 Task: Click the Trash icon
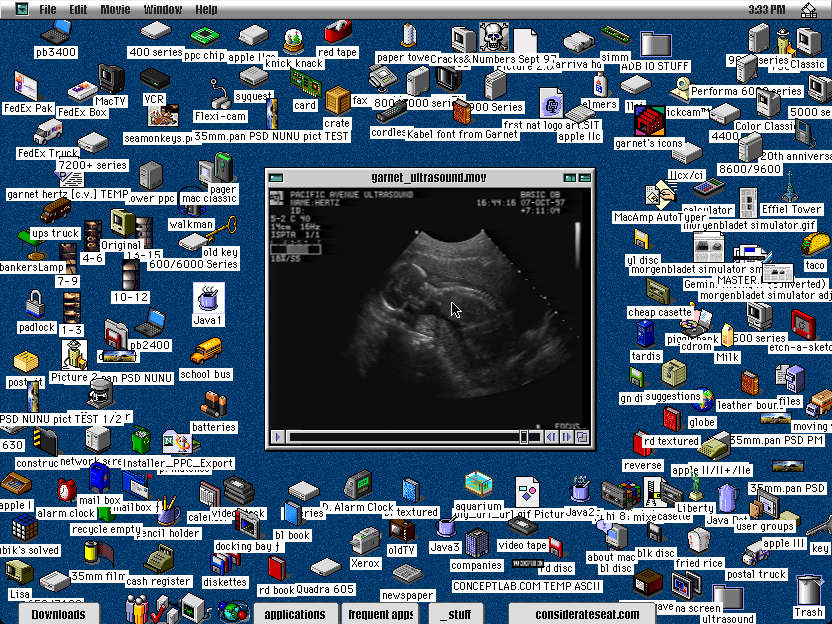(808, 594)
